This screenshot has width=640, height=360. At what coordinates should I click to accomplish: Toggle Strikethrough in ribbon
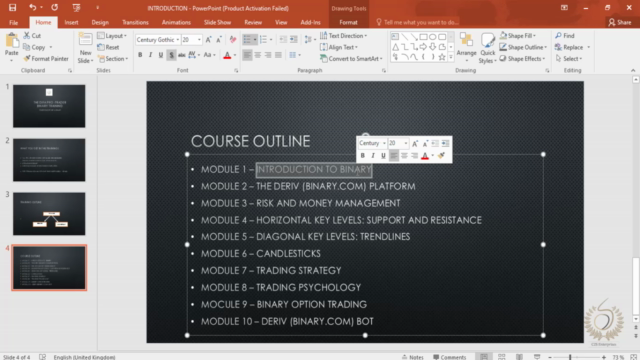tap(182, 55)
